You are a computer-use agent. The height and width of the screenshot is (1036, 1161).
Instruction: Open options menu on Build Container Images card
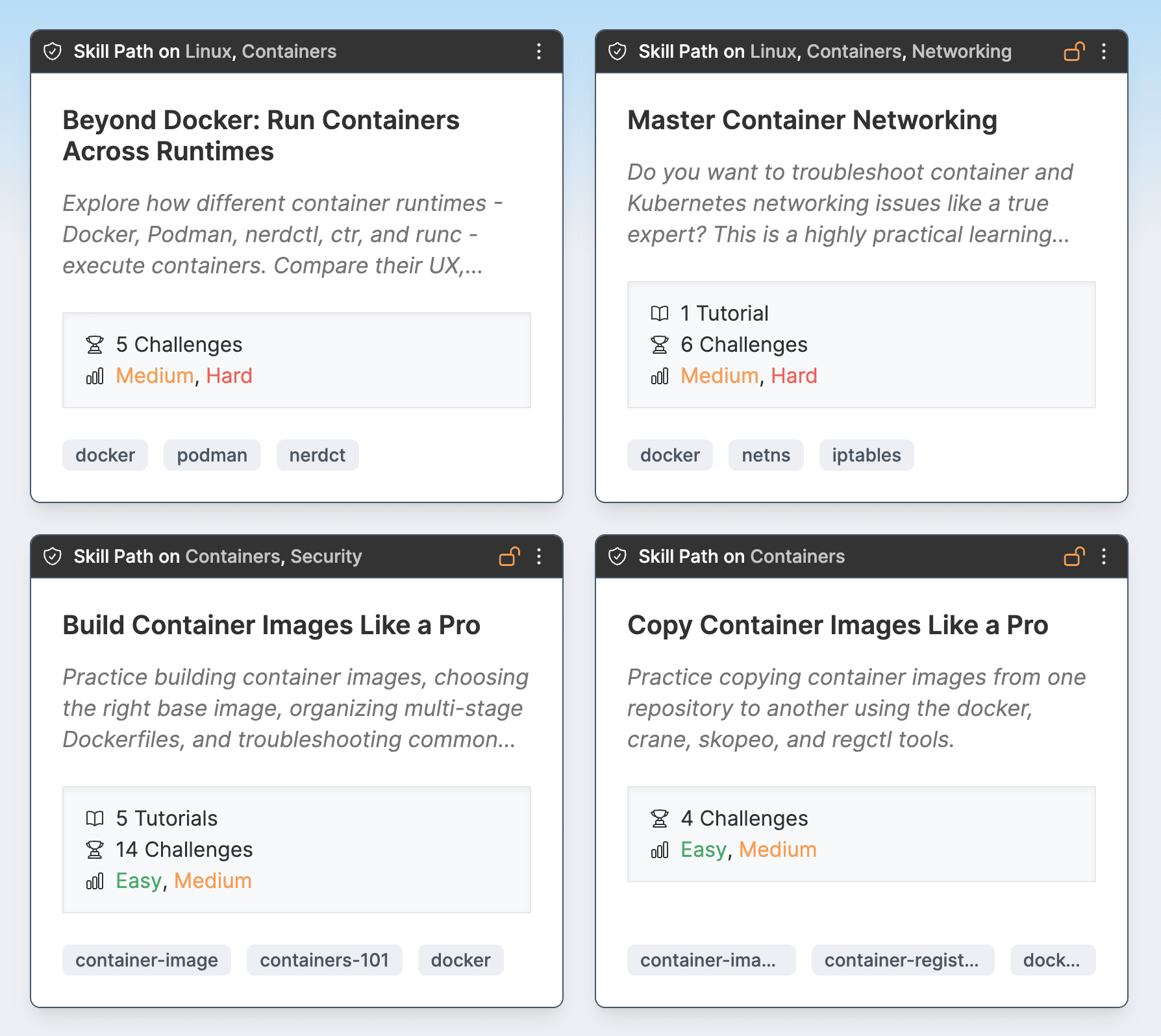(539, 557)
